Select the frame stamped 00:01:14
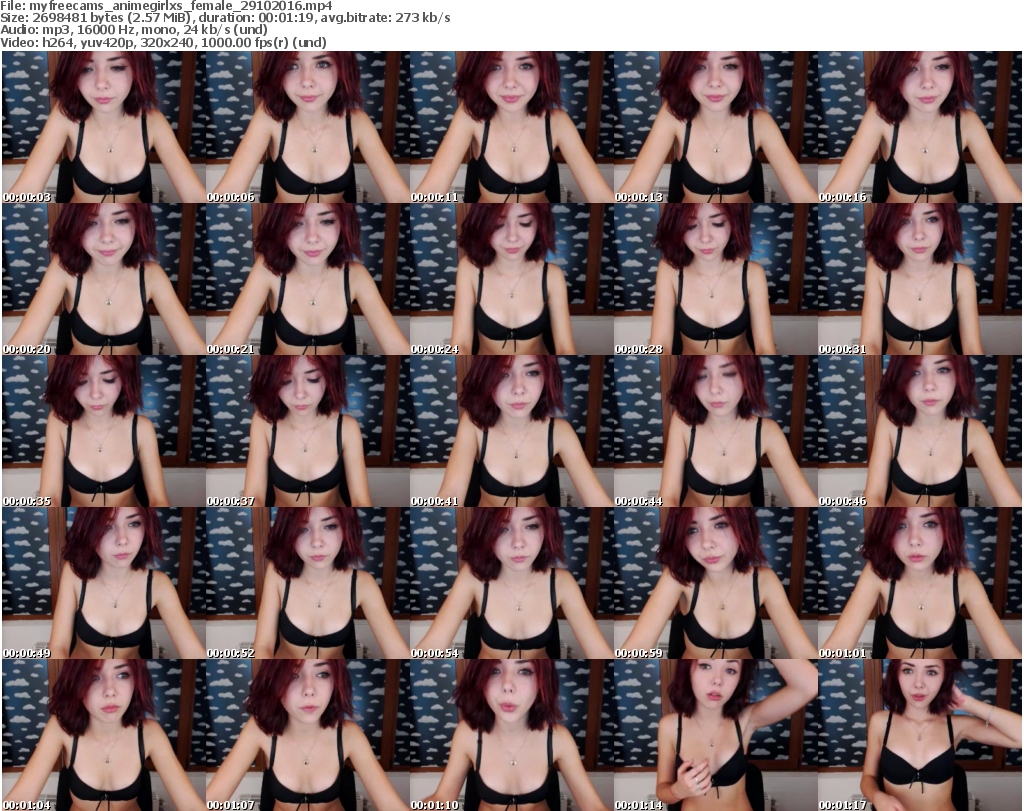Viewport: 1024px width, 811px height. (715, 735)
